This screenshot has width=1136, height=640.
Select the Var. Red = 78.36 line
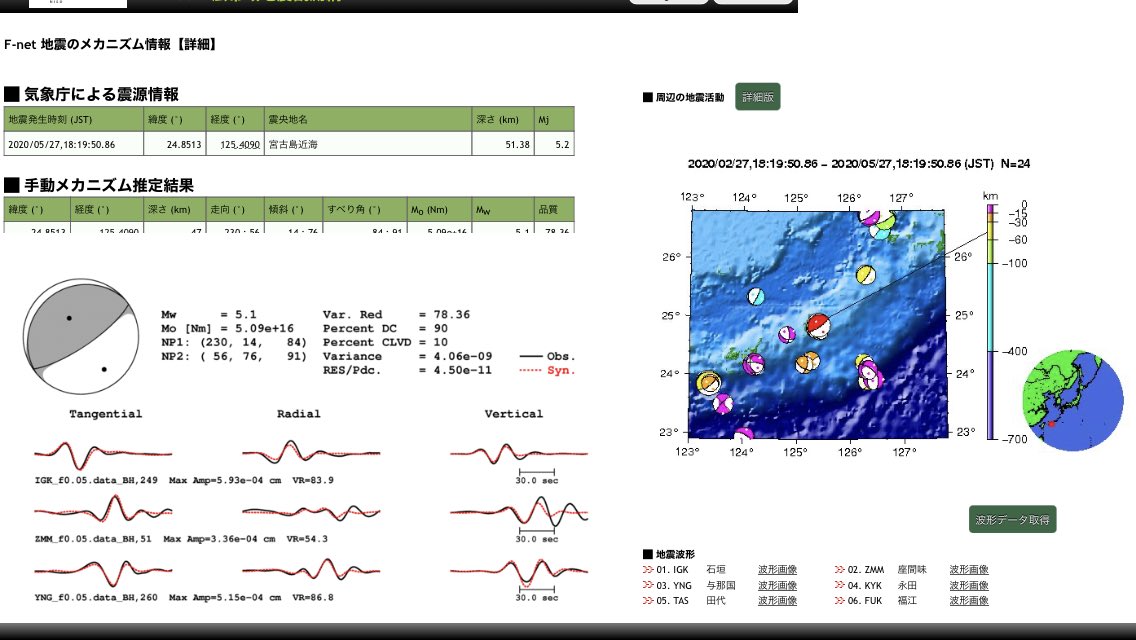396,315
